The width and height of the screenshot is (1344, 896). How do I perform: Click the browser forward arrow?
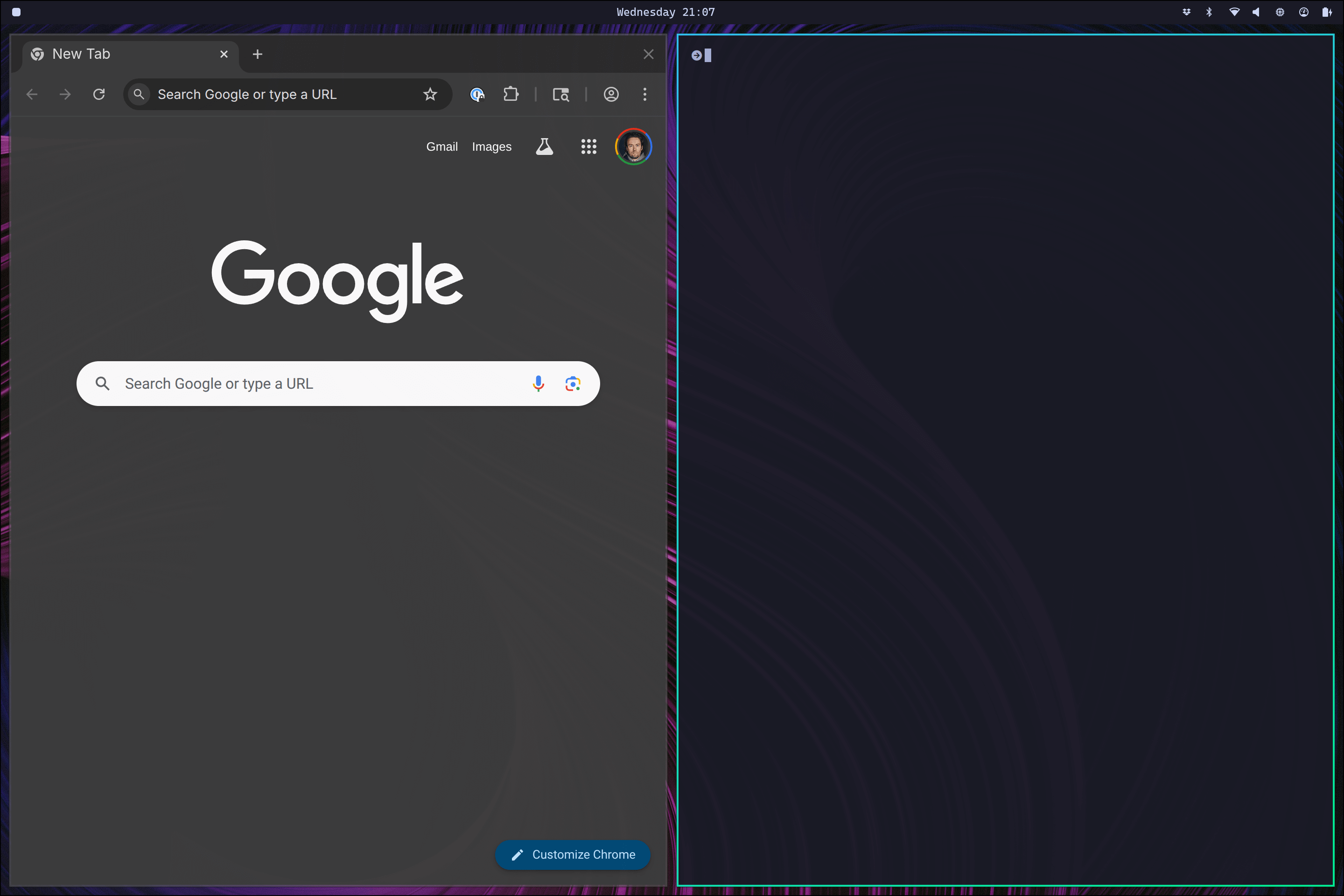click(x=65, y=94)
